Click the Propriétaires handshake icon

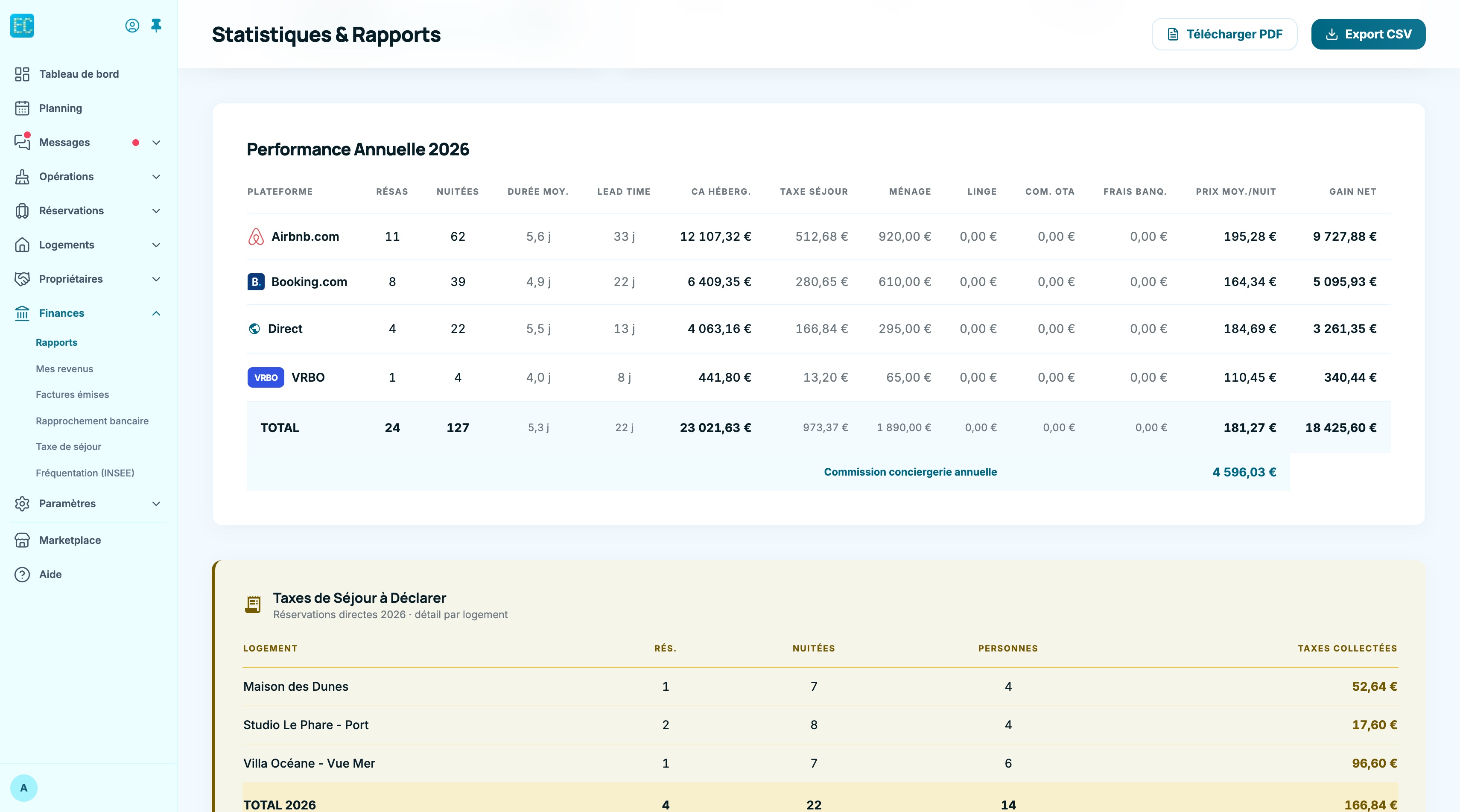22,279
